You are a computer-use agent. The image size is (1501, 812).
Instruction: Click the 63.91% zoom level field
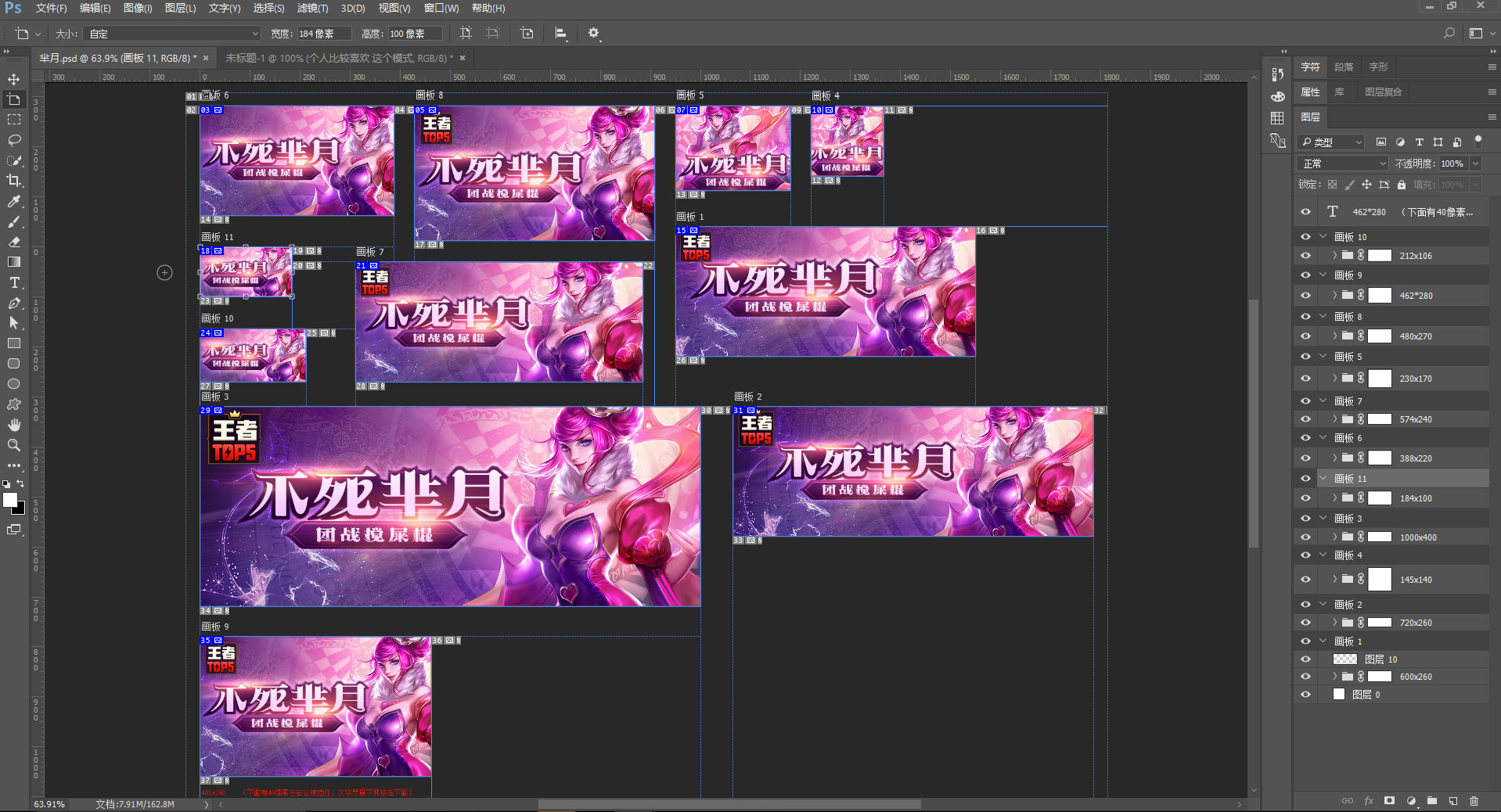point(49,804)
